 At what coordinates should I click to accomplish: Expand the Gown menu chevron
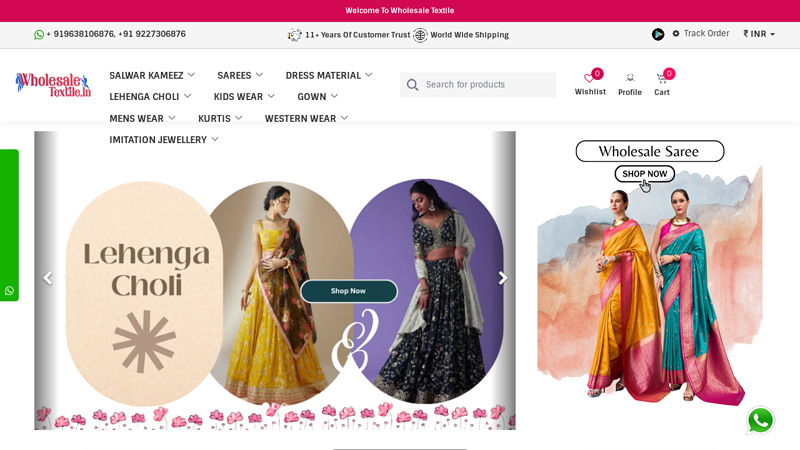point(334,96)
